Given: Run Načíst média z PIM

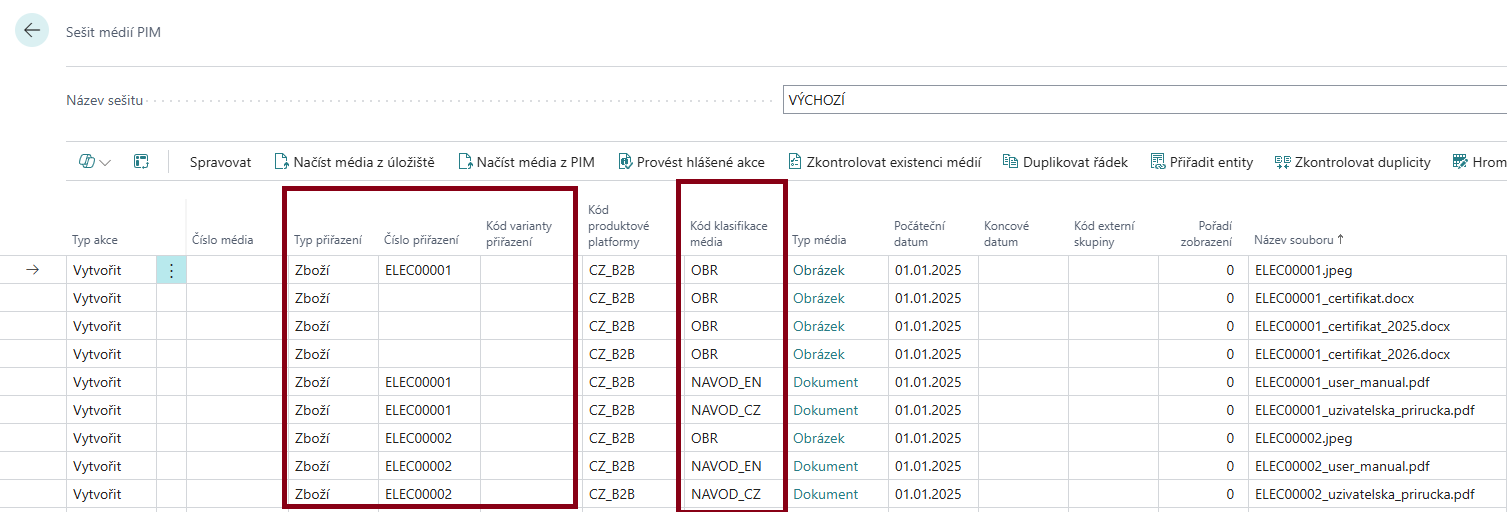Looking at the screenshot, I should pyautogui.click(x=526, y=162).
